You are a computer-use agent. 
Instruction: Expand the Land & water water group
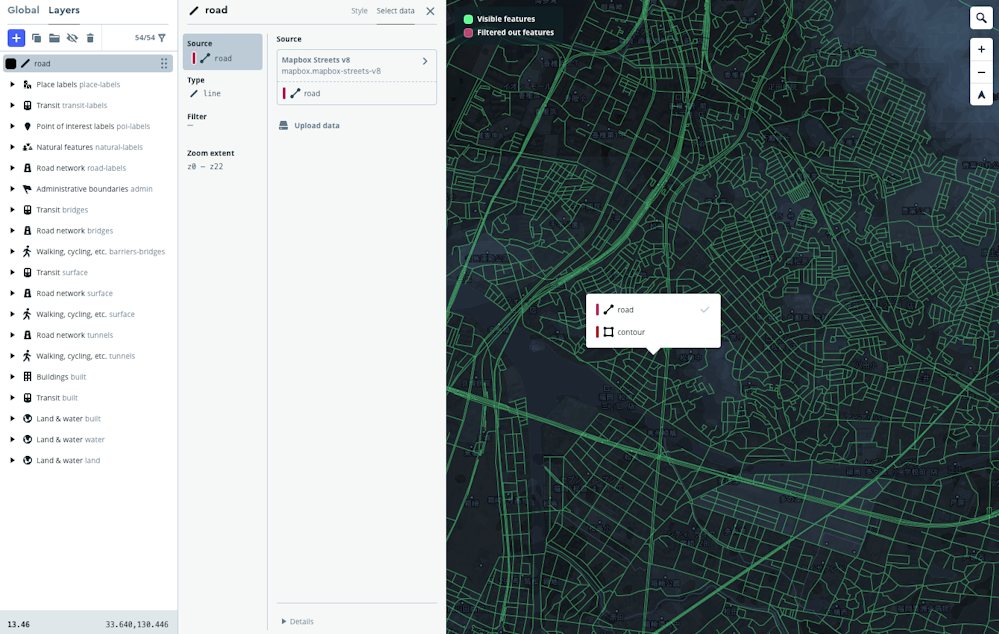coord(12,440)
